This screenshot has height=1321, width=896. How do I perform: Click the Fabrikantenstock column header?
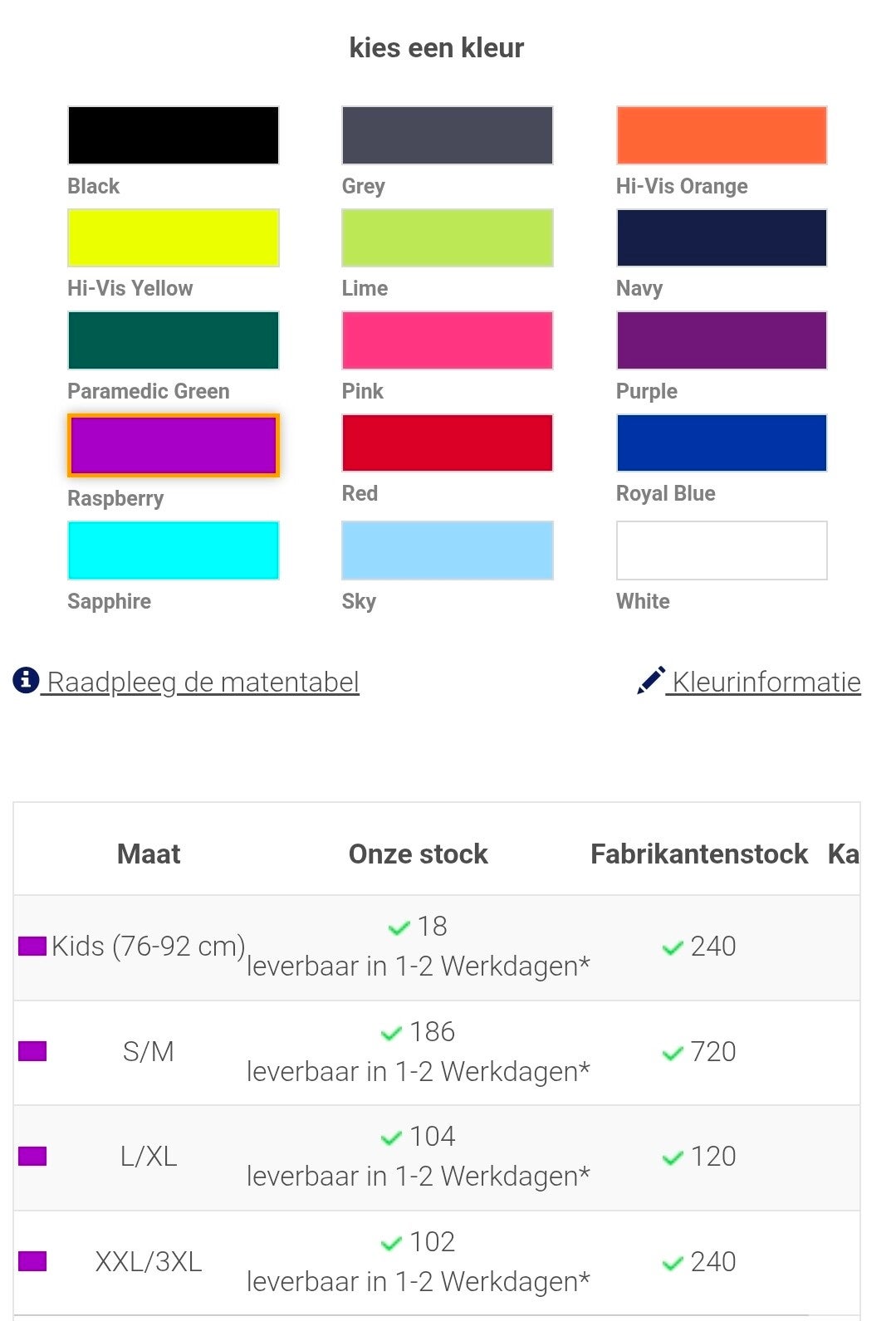(698, 854)
